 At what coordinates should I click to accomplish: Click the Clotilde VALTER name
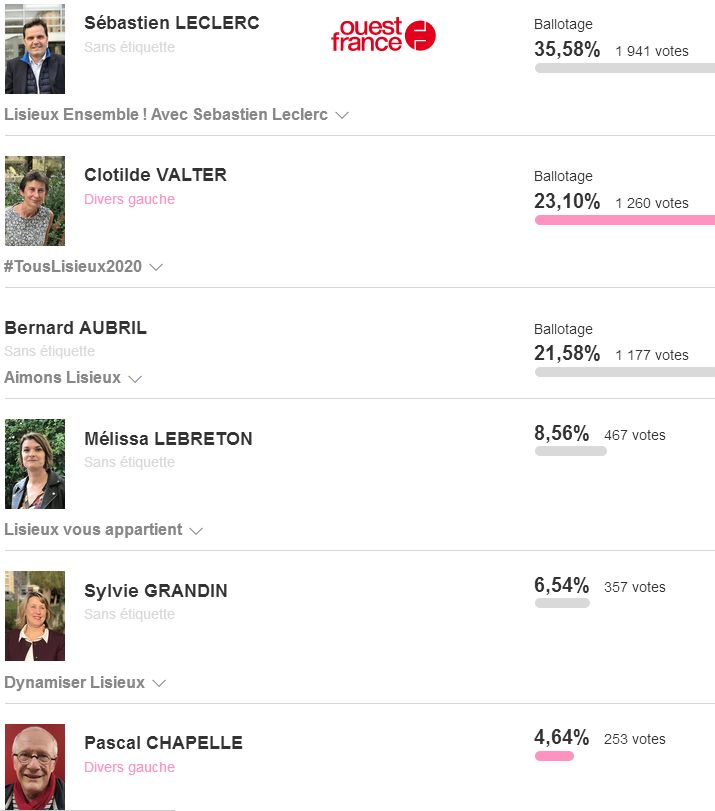(x=155, y=175)
